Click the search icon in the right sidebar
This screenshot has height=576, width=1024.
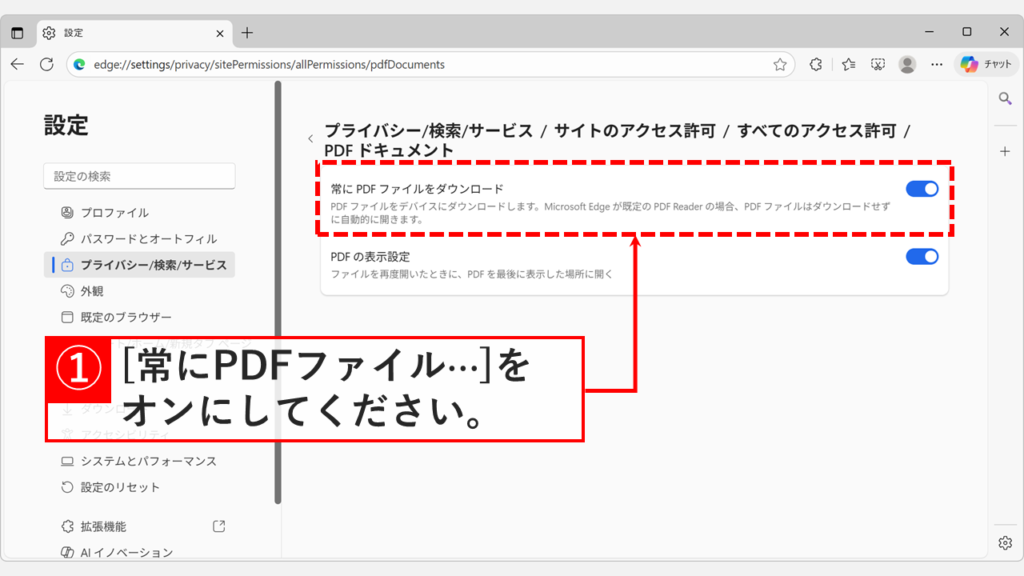pyautogui.click(x=1005, y=98)
